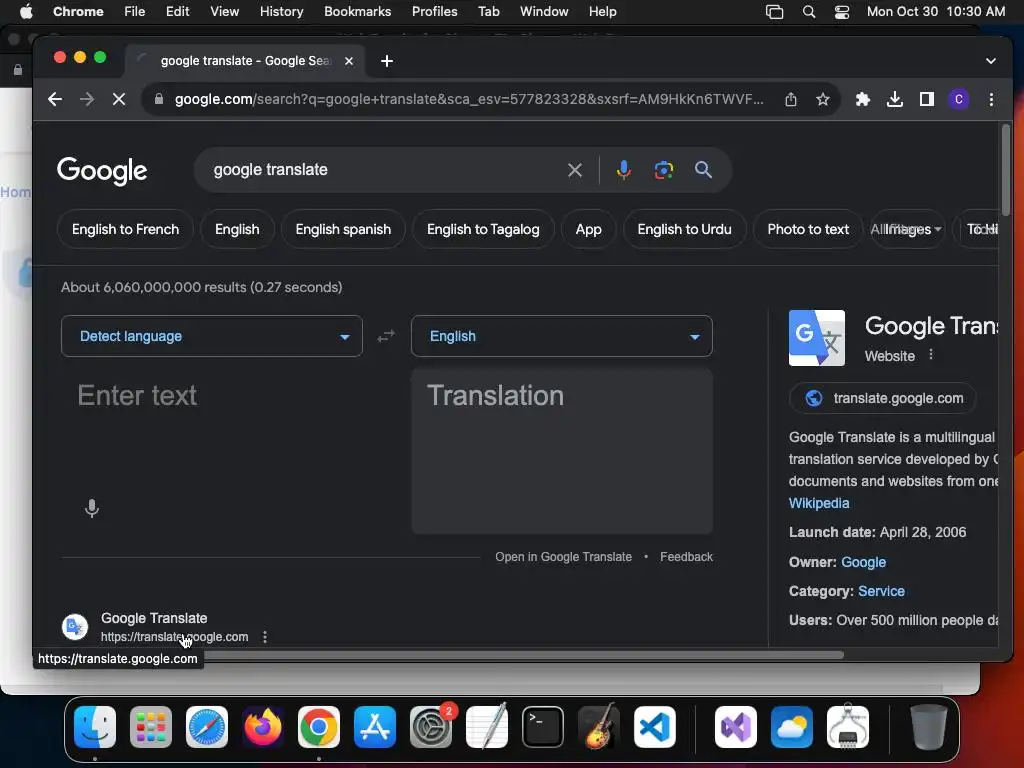
Task: Select the English chip
Action: click(237, 229)
